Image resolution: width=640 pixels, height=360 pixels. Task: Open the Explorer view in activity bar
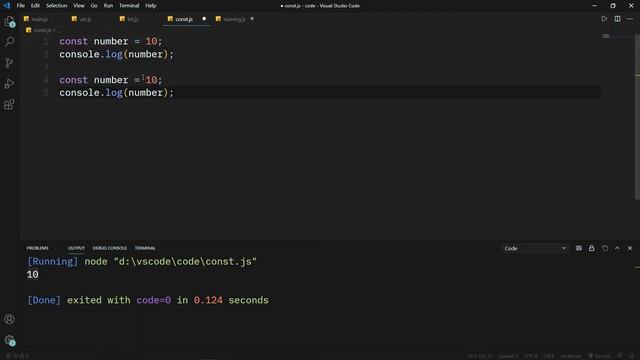9,22
